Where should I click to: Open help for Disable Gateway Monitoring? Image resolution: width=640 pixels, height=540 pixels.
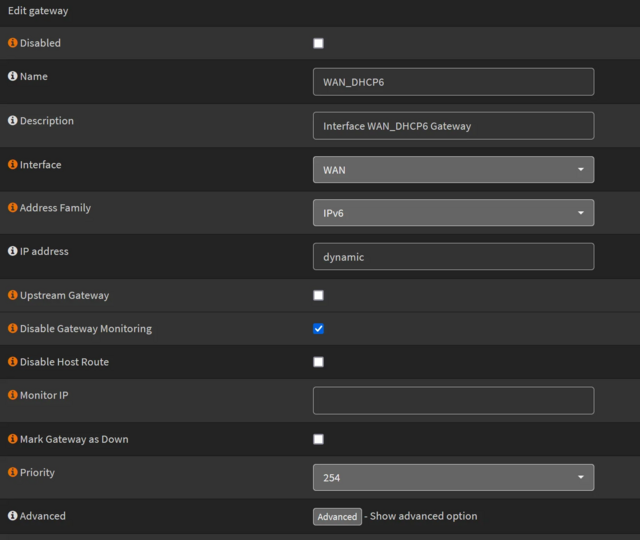(x=13, y=328)
